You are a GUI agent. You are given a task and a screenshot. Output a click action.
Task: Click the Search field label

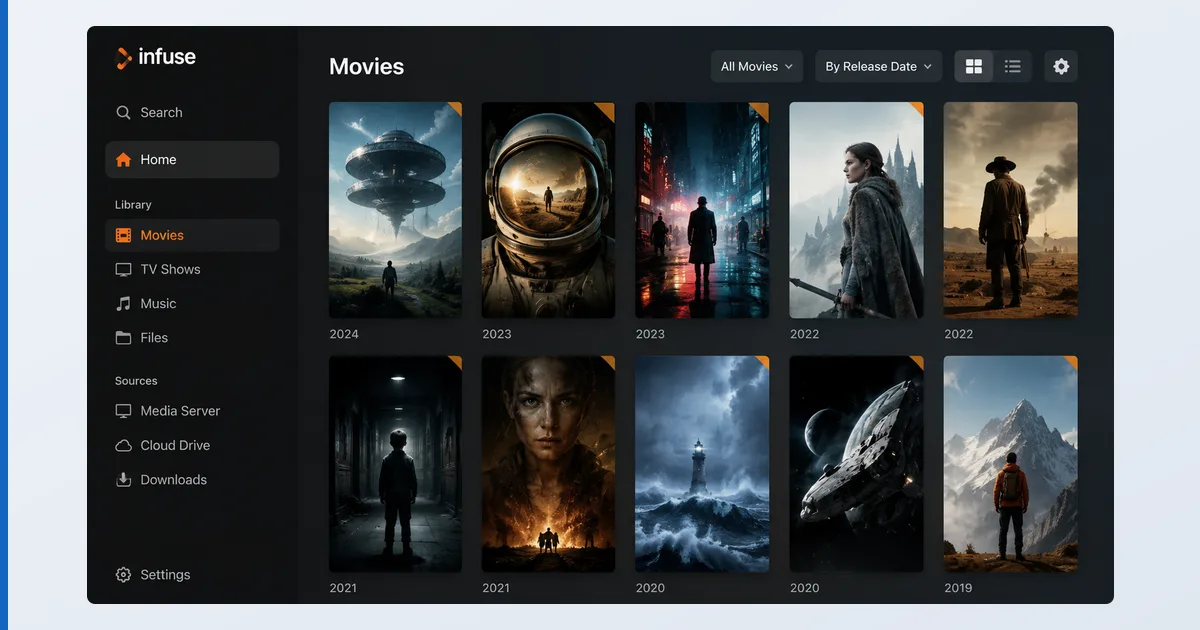tap(161, 113)
